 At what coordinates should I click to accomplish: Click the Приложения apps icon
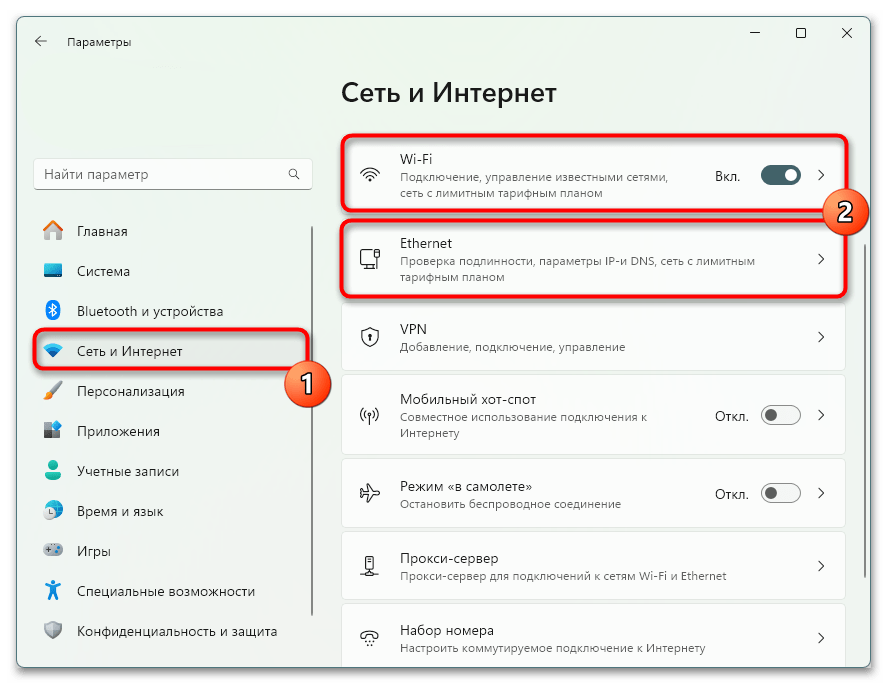click(x=53, y=430)
